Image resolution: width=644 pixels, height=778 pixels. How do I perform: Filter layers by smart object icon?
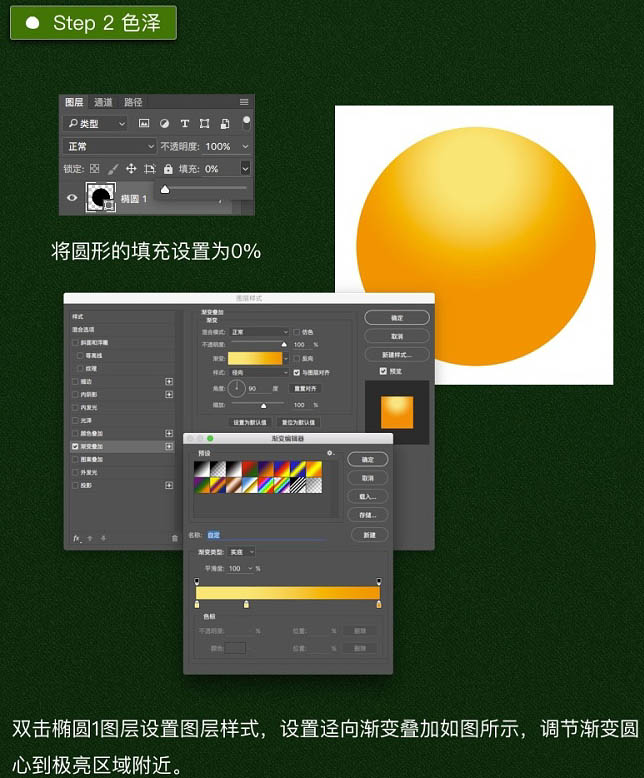(225, 124)
